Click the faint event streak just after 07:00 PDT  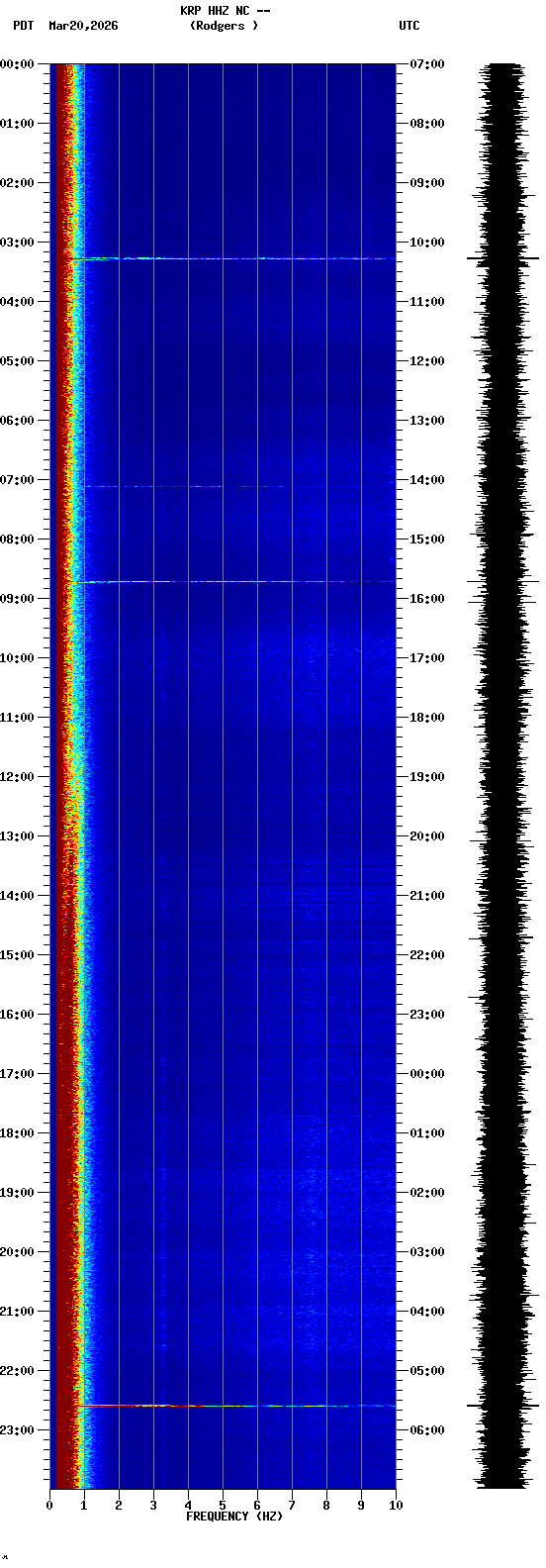[183, 486]
